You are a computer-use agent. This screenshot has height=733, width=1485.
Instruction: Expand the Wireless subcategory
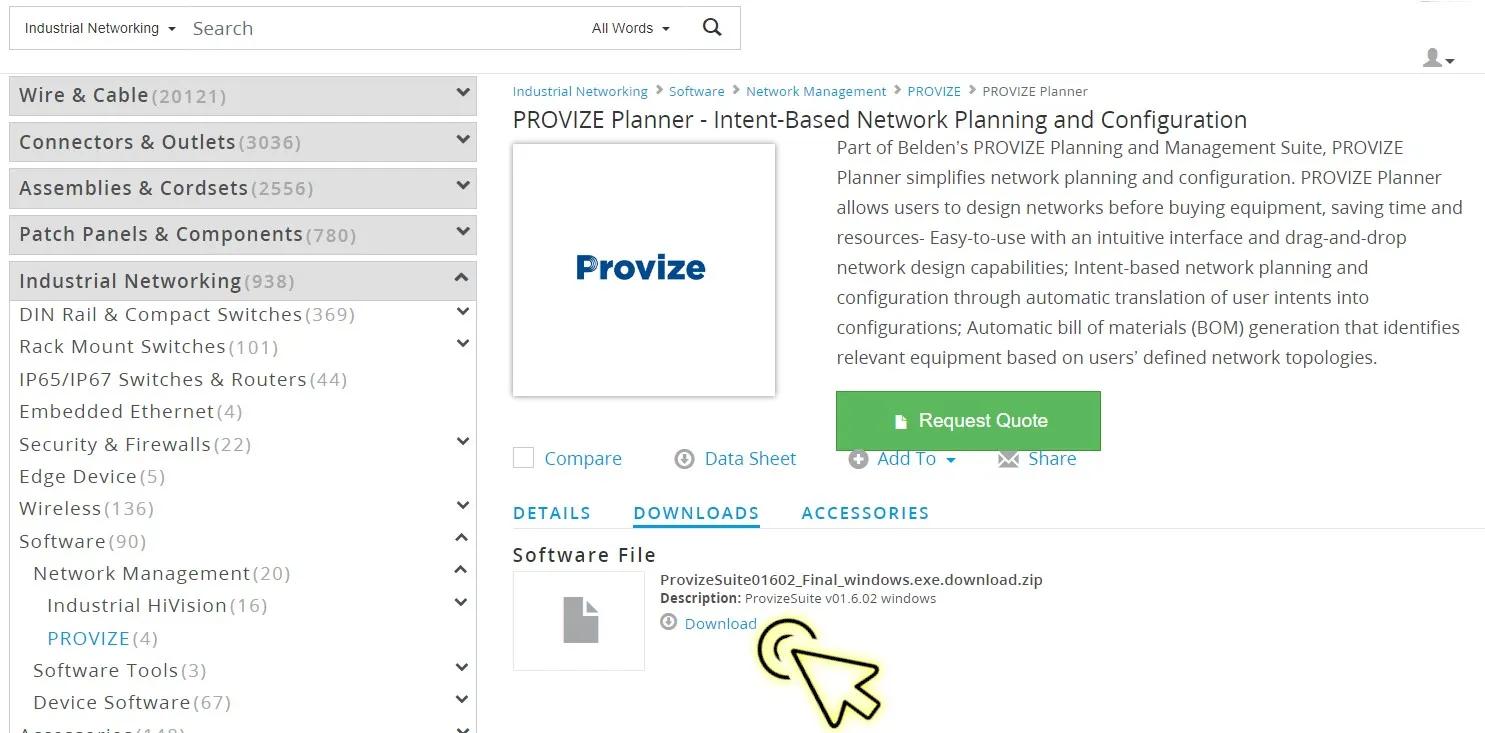coord(462,506)
